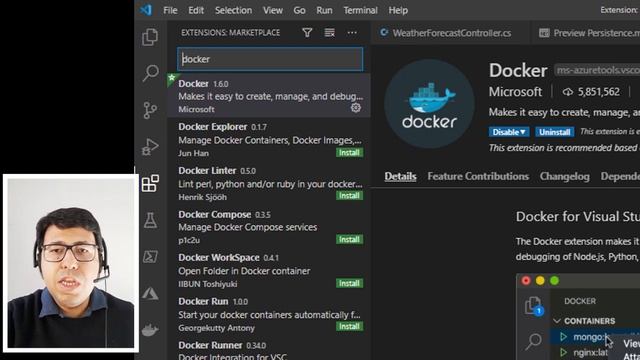Open Run and Debug view
Image resolution: width=640 pixels, height=360 pixels.
coord(150,147)
